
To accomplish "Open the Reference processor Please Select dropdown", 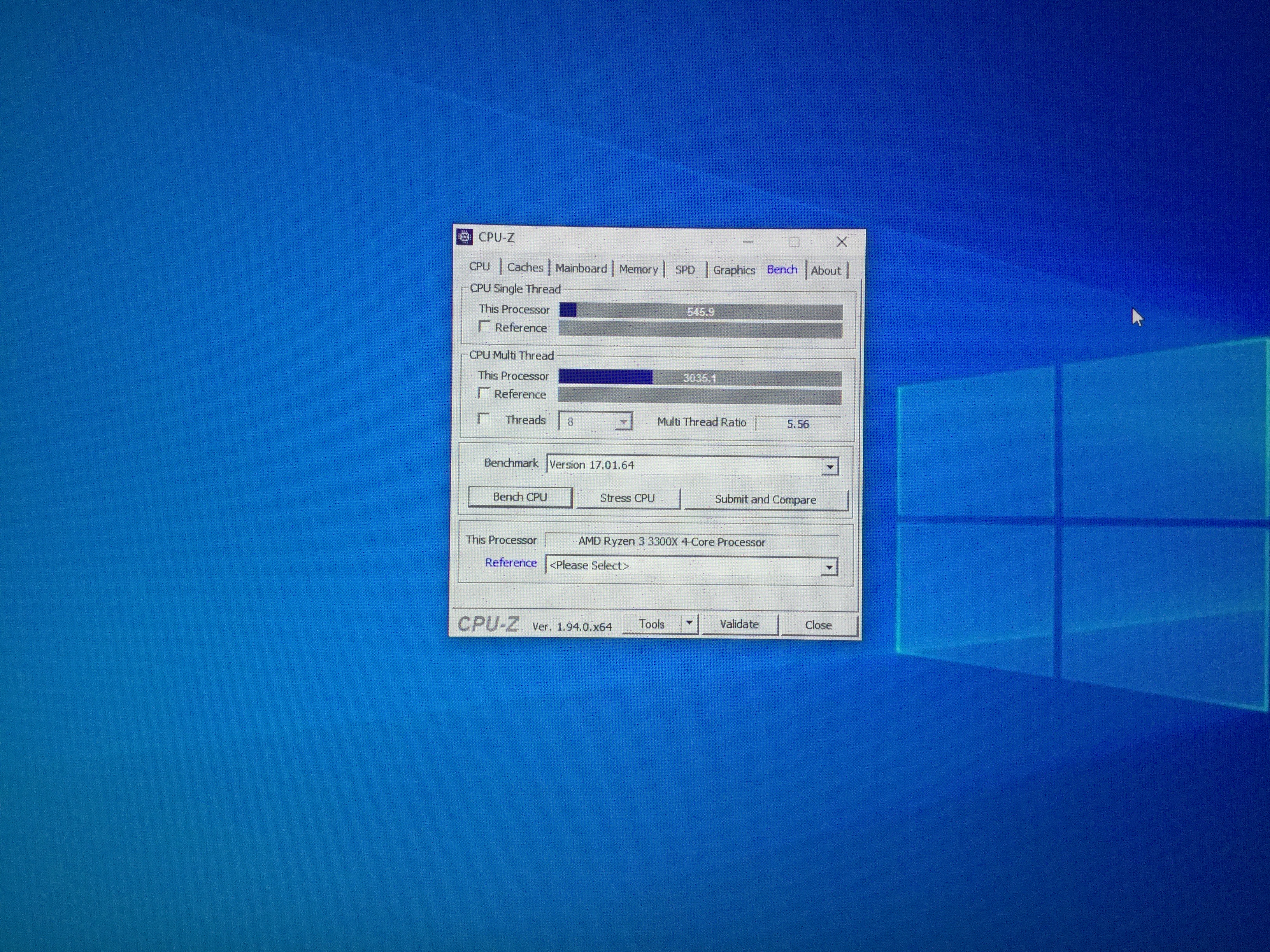I will (x=828, y=567).
